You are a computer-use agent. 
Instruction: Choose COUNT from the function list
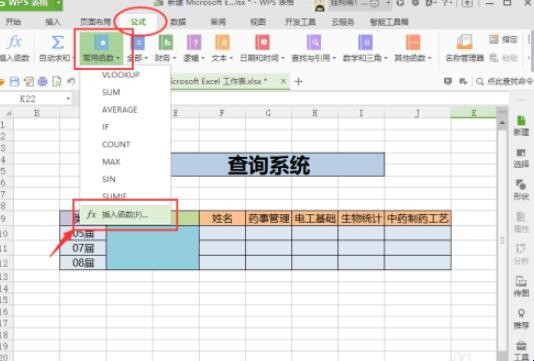pyautogui.click(x=125, y=144)
